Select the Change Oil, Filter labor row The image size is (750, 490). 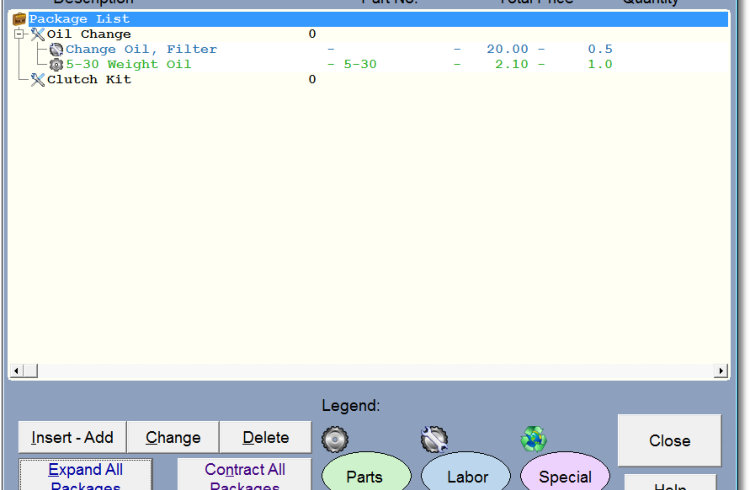click(x=141, y=49)
